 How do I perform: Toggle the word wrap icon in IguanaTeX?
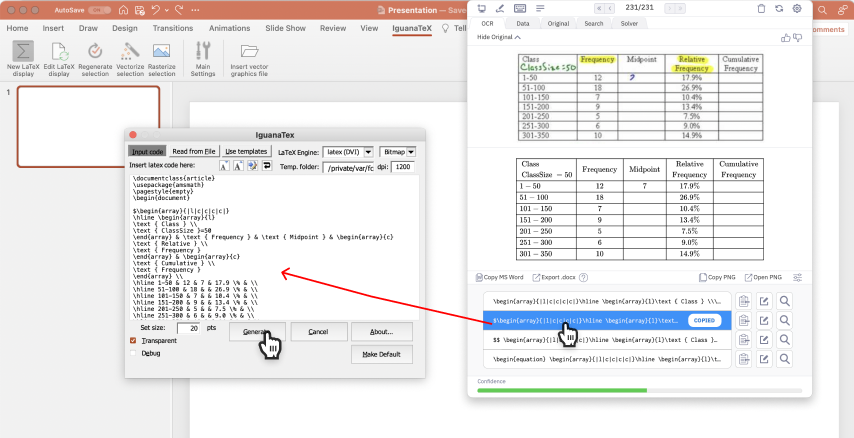click(x=267, y=166)
